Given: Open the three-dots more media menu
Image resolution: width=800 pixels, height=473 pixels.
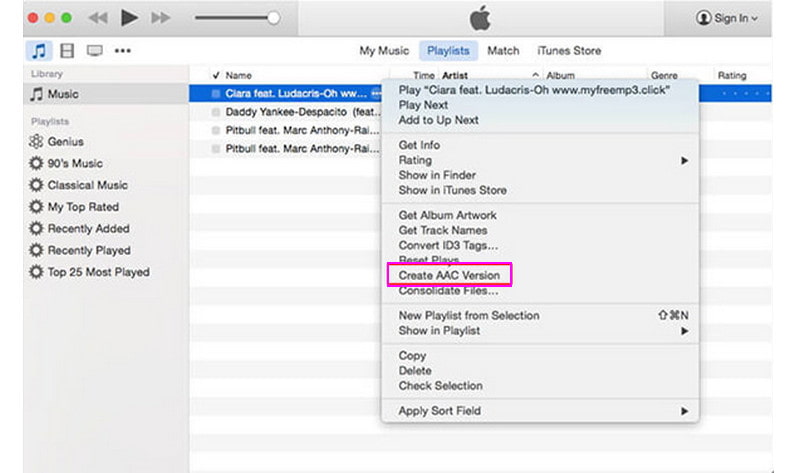Looking at the screenshot, I should 122,51.
